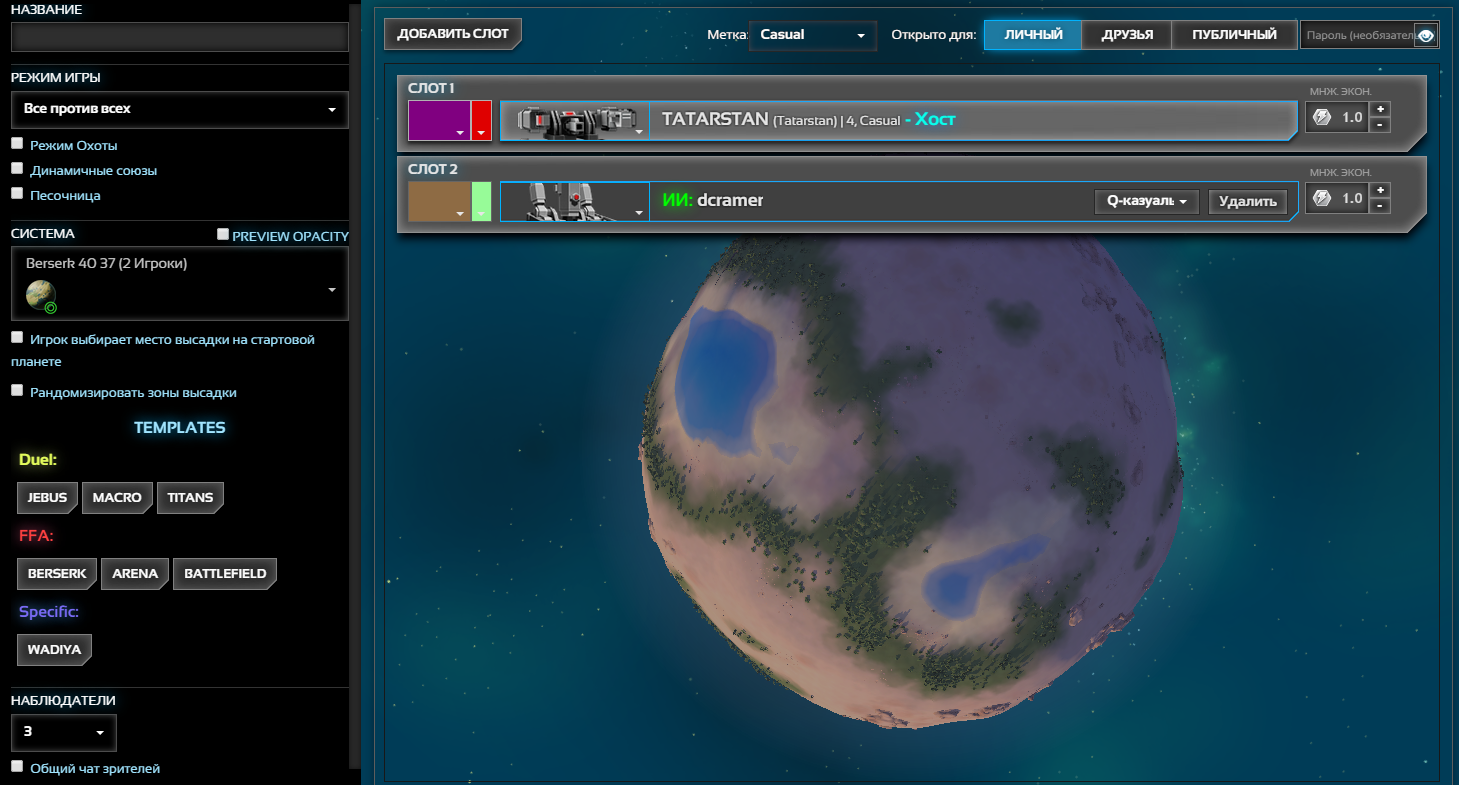Apply the BATTLEFIELD FFA template
This screenshot has height=785, width=1459.
225,573
